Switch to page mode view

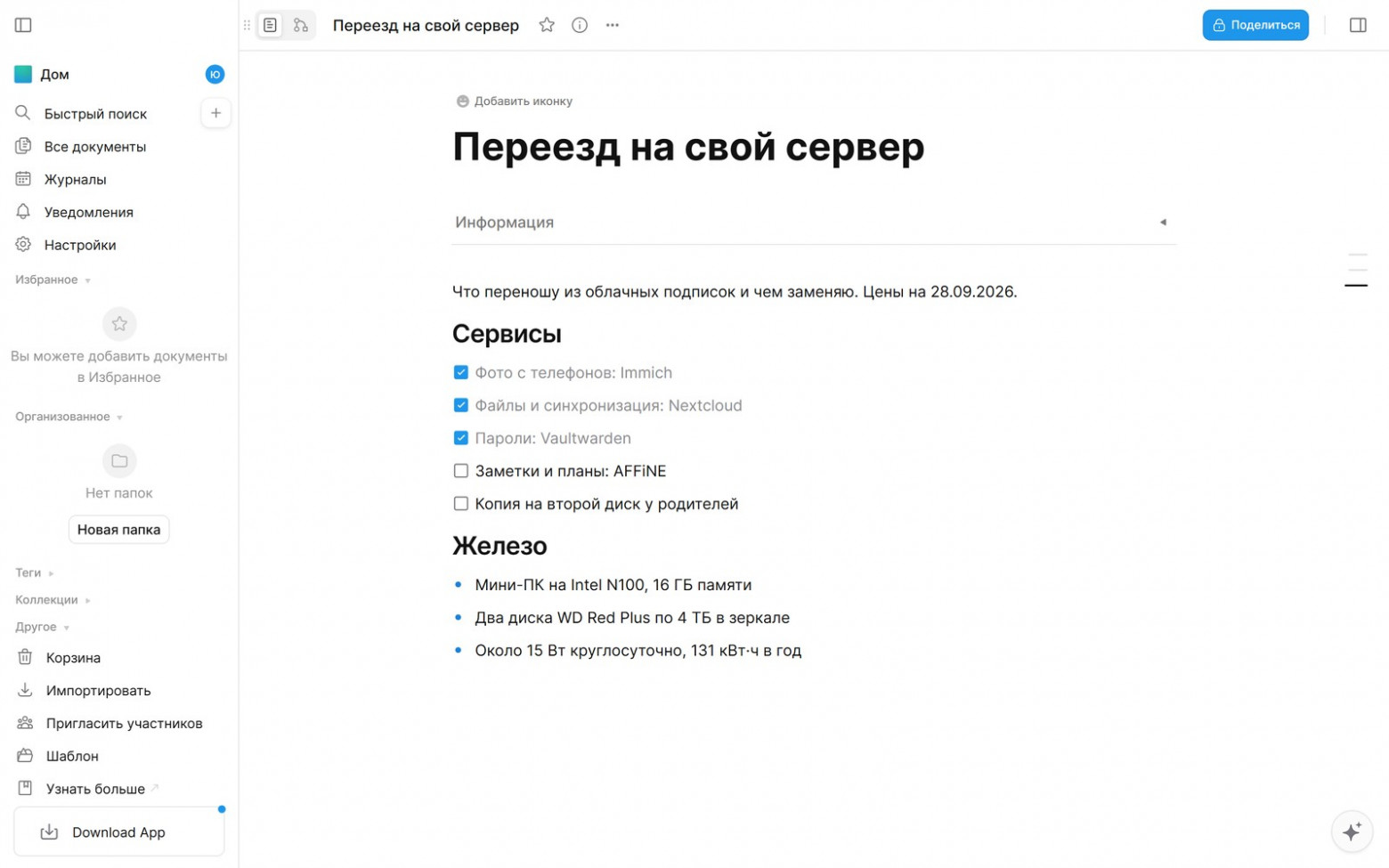[271, 25]
